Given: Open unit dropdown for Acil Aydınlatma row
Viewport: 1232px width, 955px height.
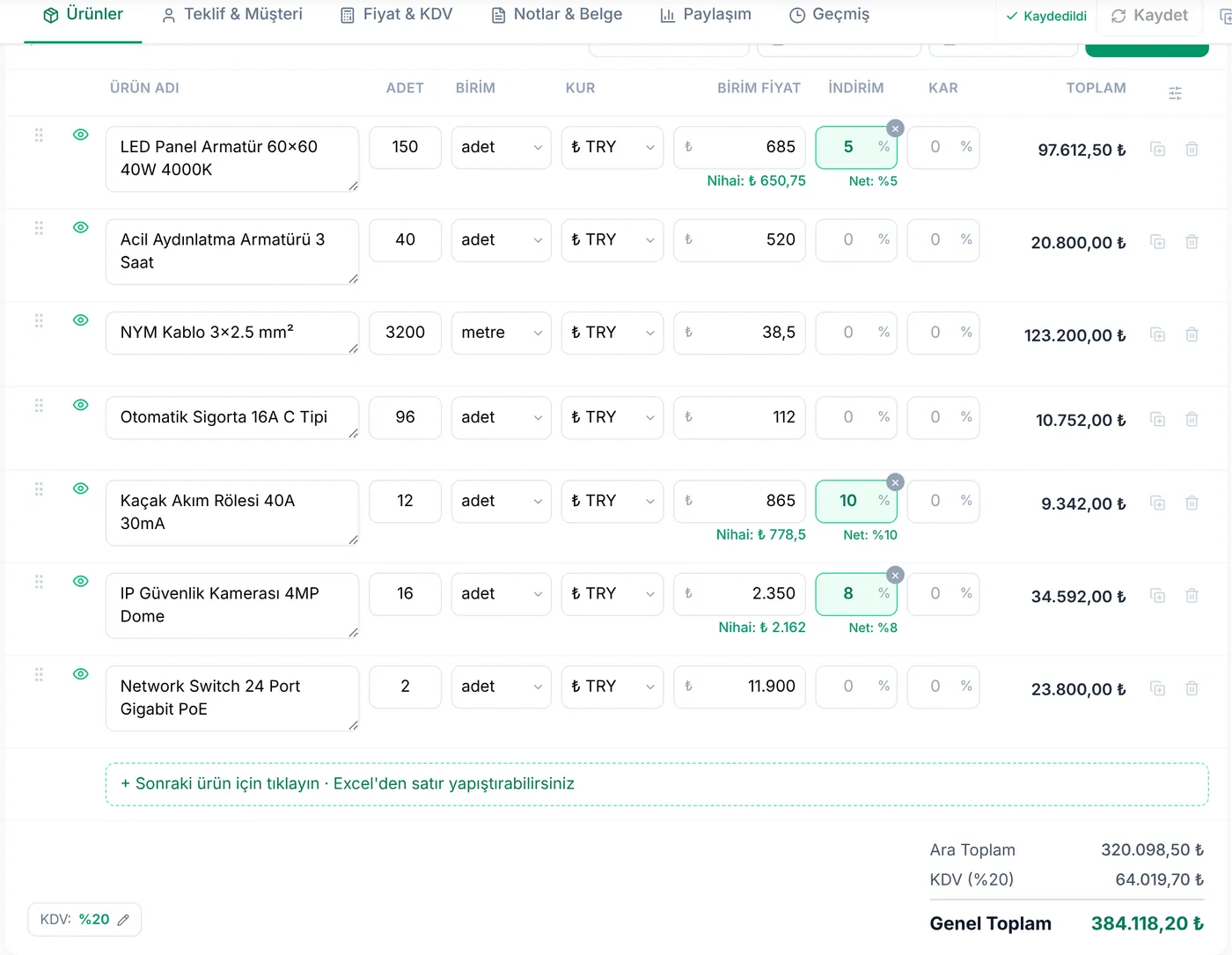Looking at the screenshot, I should [502, 240].
